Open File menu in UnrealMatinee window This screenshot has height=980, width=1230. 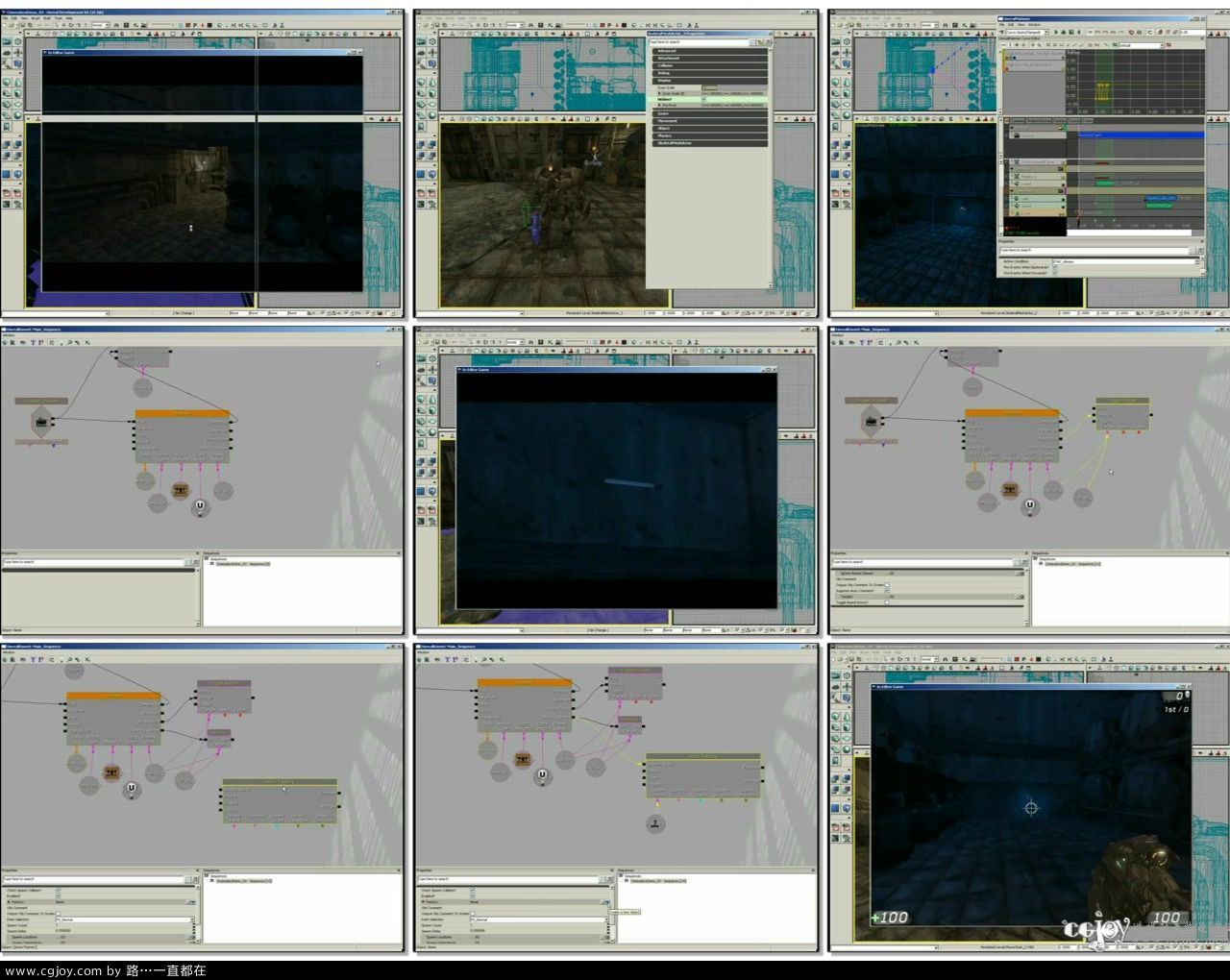[1001, 25]
